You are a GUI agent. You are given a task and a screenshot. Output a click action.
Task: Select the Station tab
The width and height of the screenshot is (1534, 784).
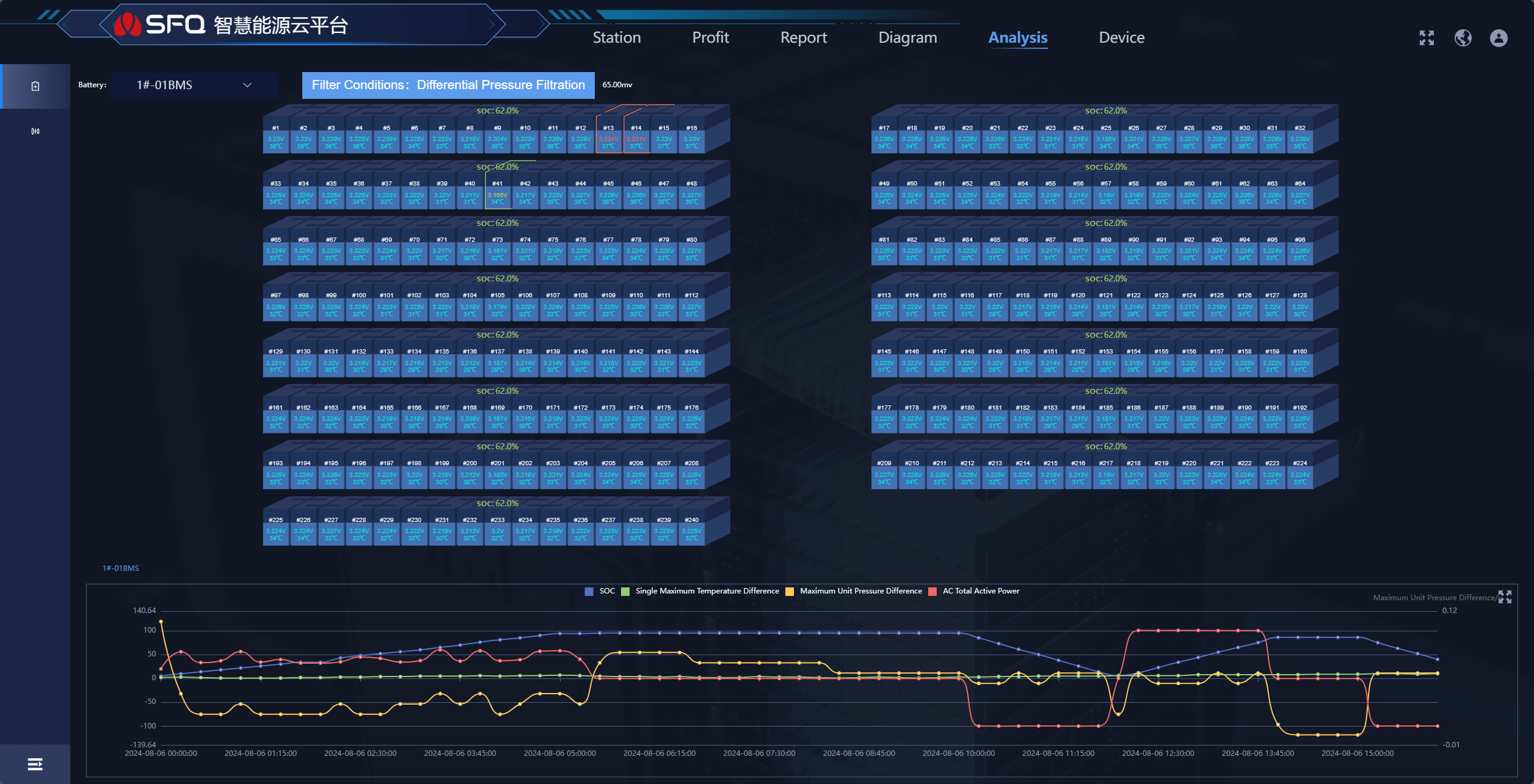point(617,36)
